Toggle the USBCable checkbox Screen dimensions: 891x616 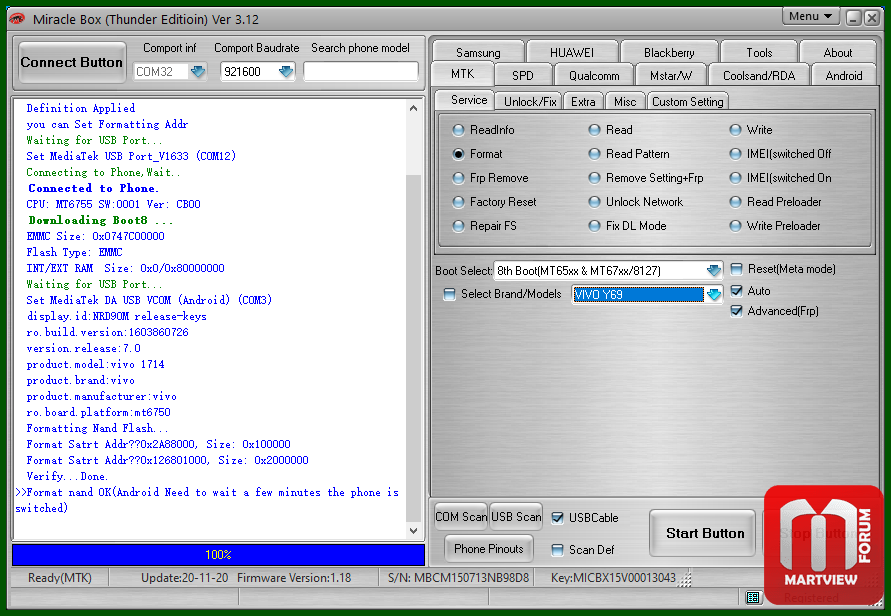click(x=558, y=518)
